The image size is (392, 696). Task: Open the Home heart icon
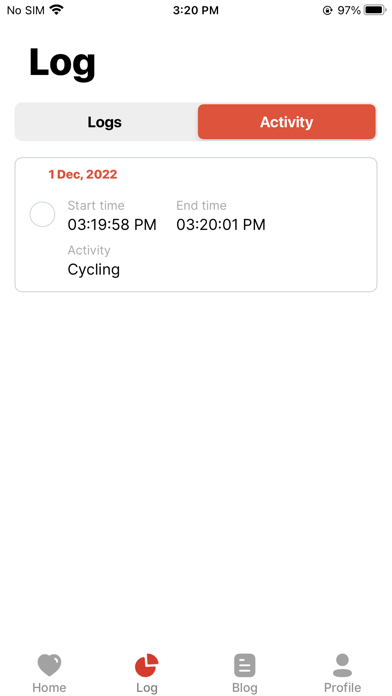(49, 665)
